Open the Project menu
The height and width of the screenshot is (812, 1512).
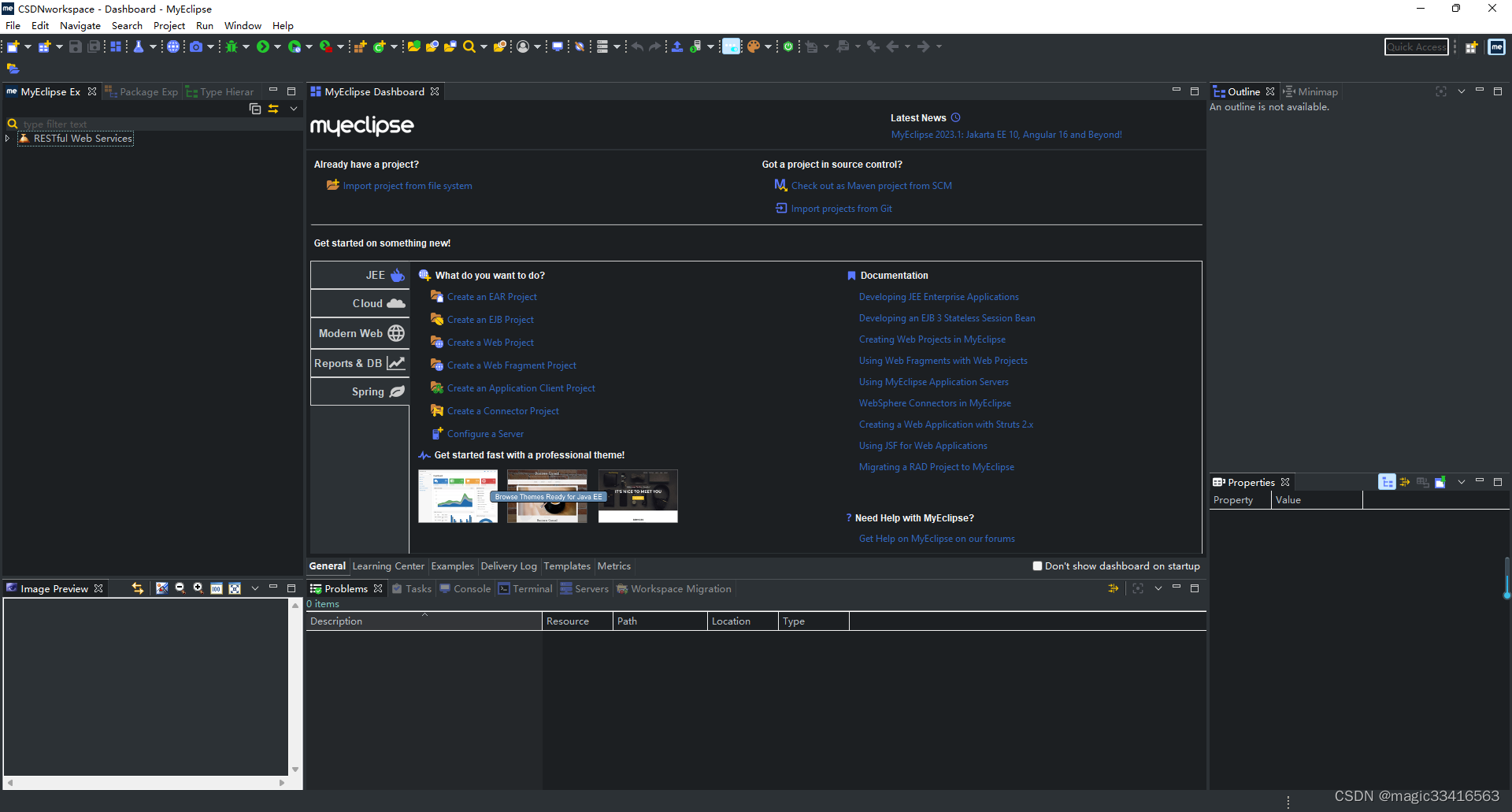pyautogui.click(x=169, y=25)
